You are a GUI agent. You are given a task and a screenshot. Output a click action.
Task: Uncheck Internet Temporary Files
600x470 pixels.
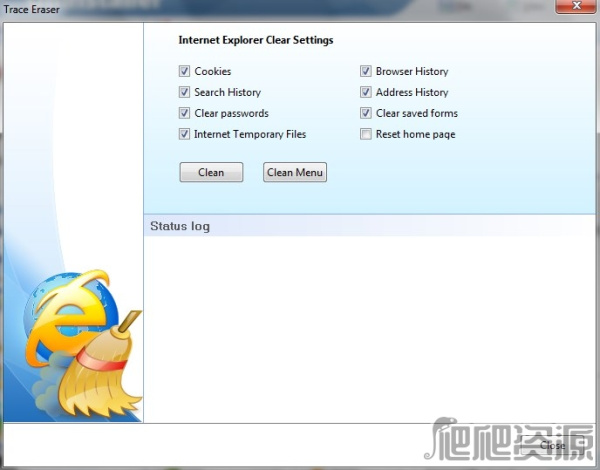(184, 134)
